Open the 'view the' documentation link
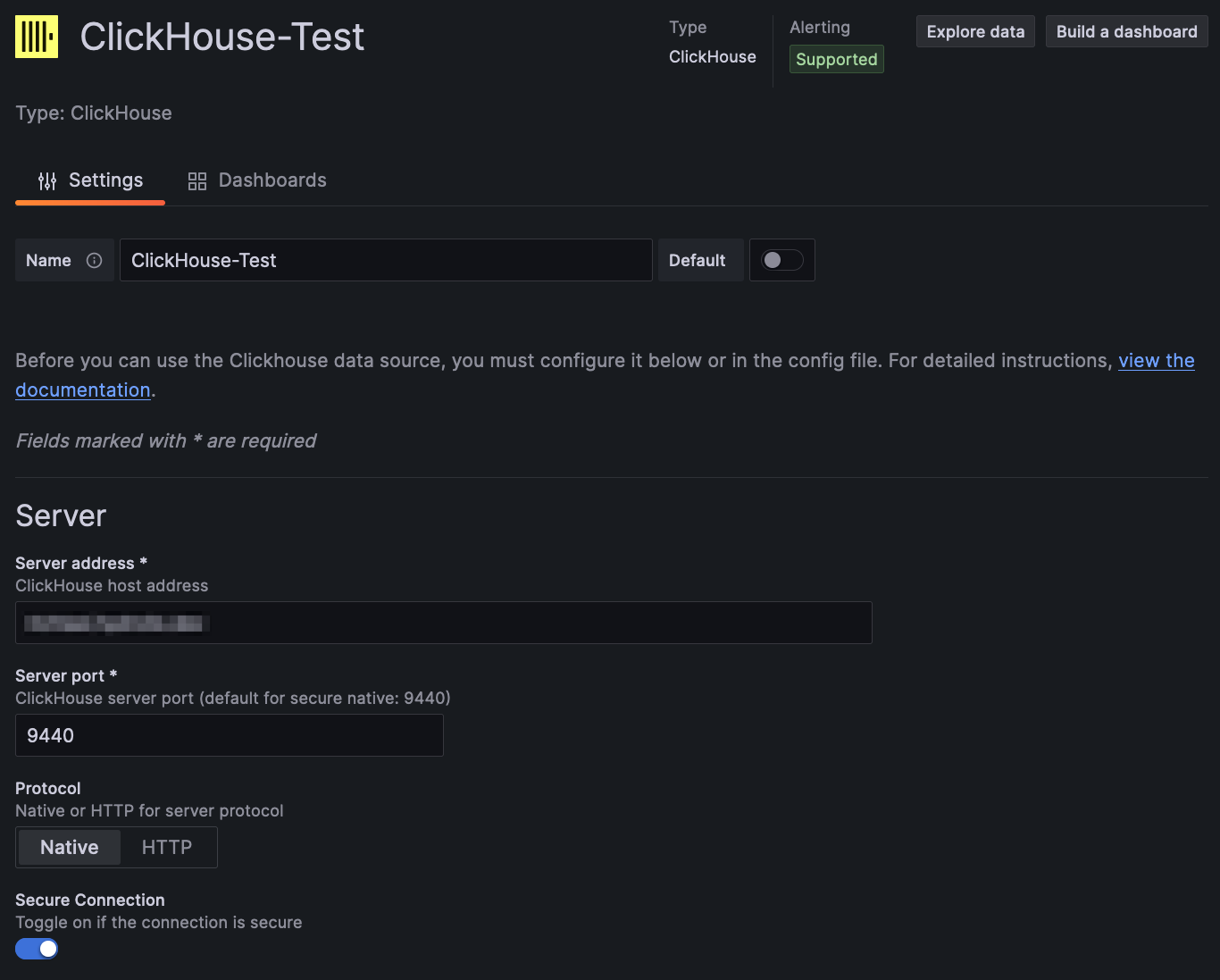 (x=1157, y=361)
